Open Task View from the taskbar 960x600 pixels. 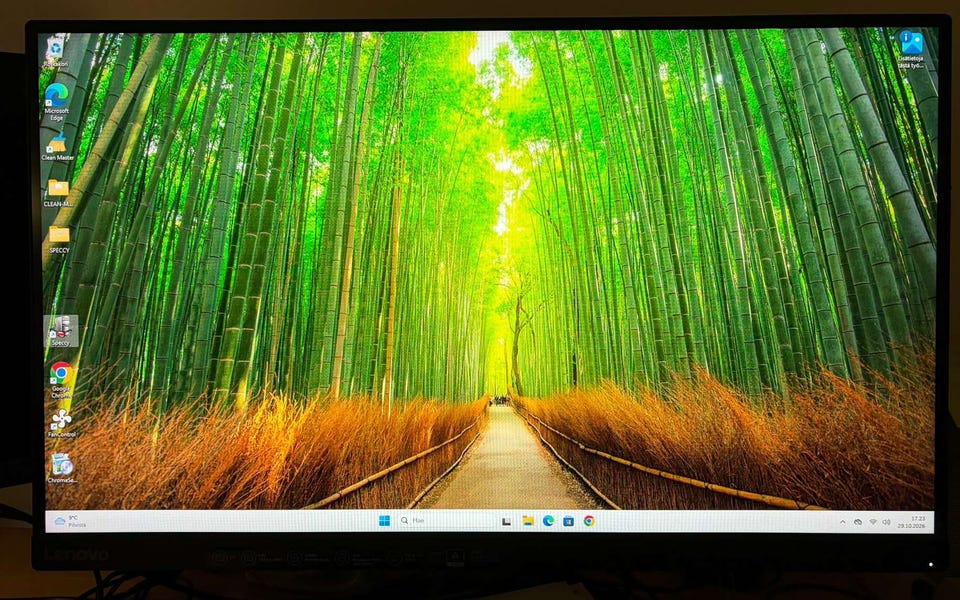coord(506,521)
